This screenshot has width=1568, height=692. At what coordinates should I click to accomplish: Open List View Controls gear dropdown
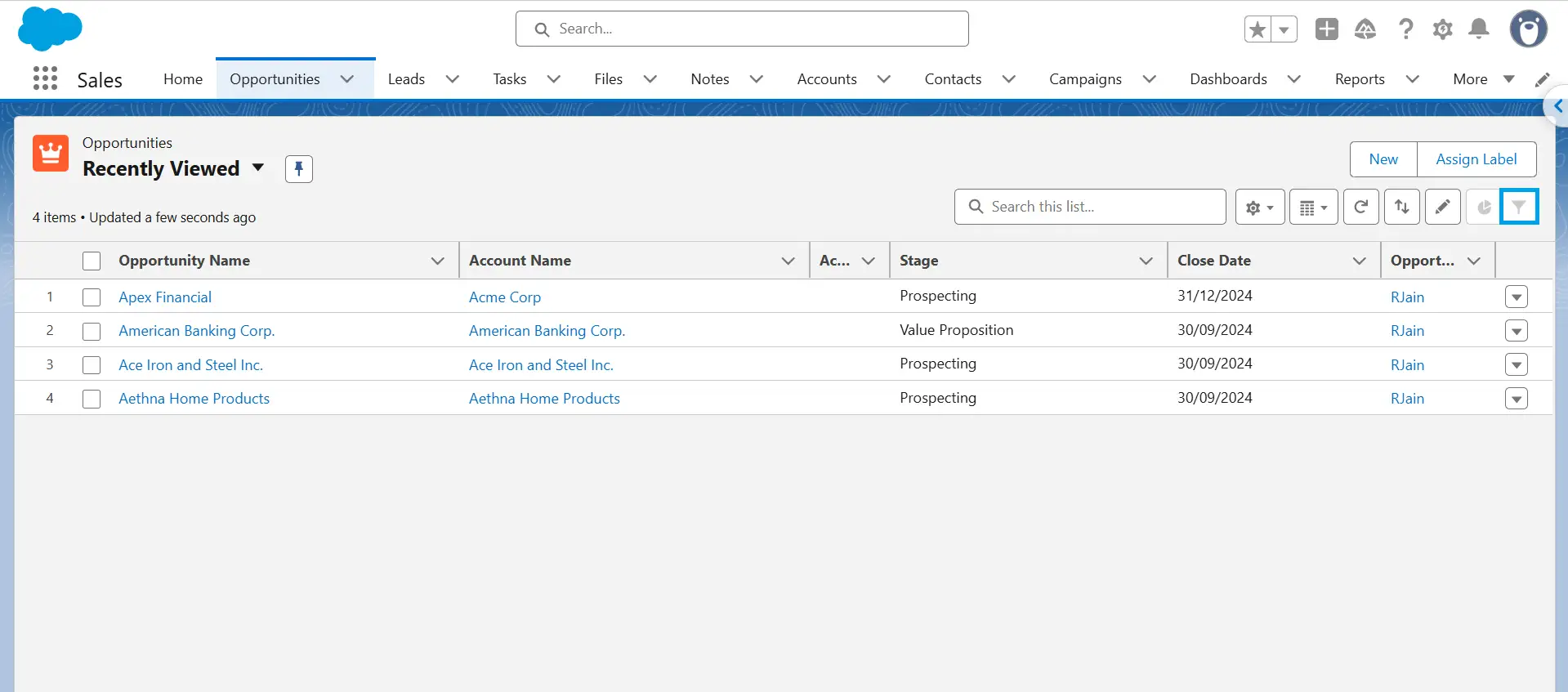click(x=1260, y=207)
